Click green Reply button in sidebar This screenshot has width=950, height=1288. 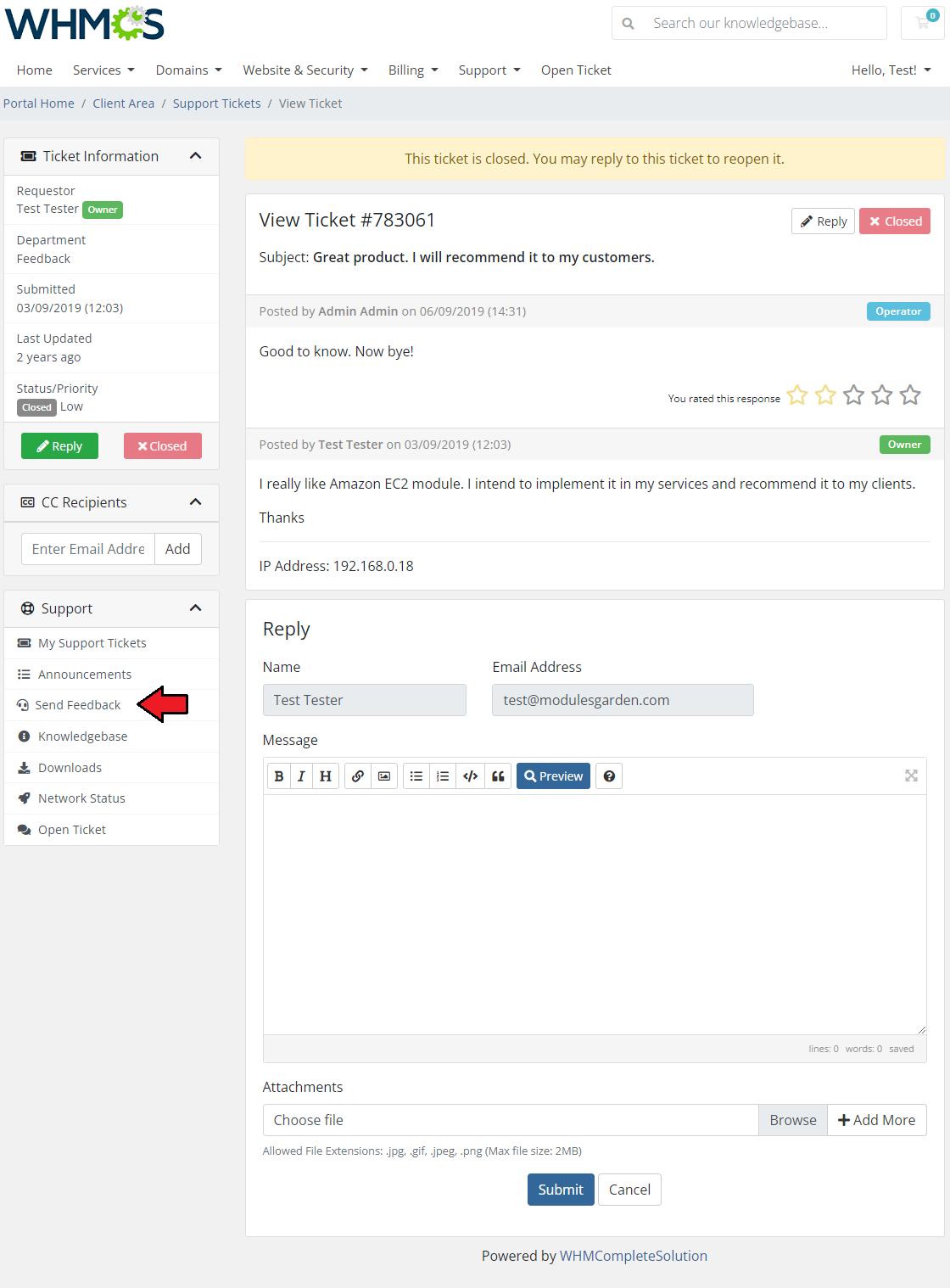[x=59, y=446]
